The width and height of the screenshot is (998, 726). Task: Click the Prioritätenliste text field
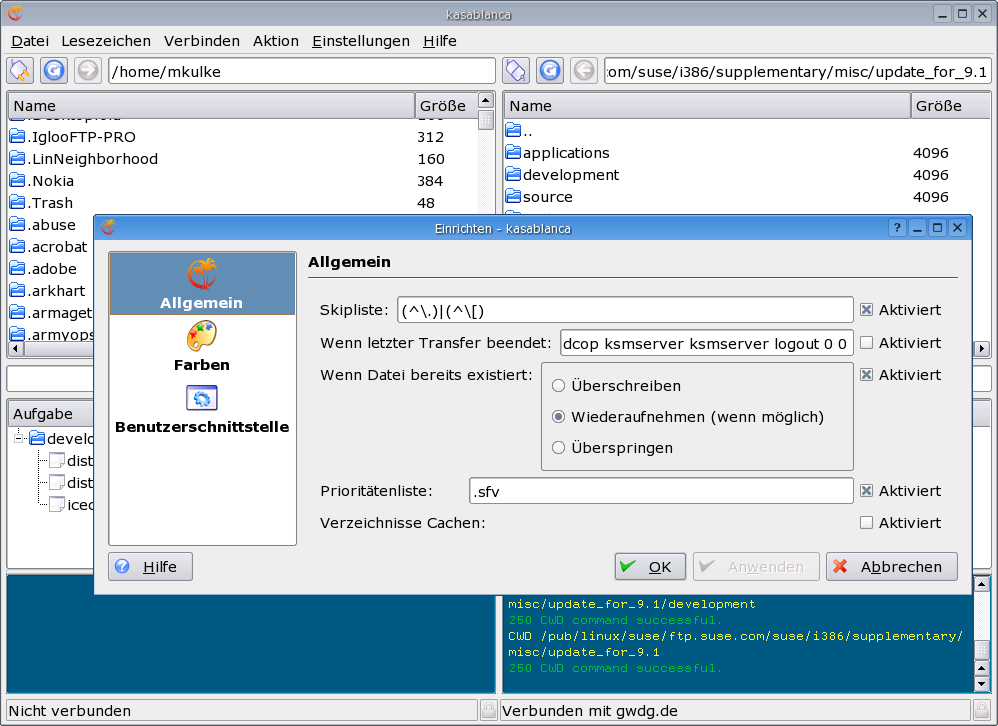click(661, 491)
